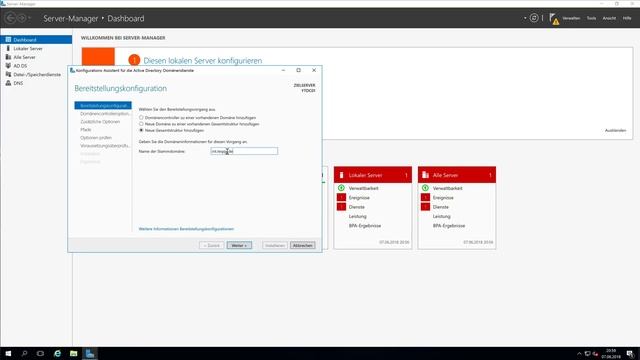
Task: Open the Verwalten menu
Action: click(x=571, y=18)
